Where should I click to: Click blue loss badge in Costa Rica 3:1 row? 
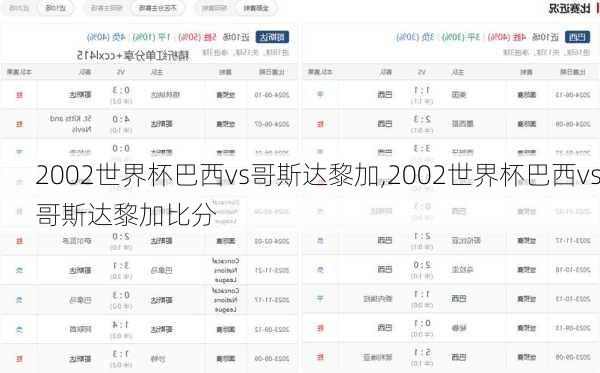point(20,270)
